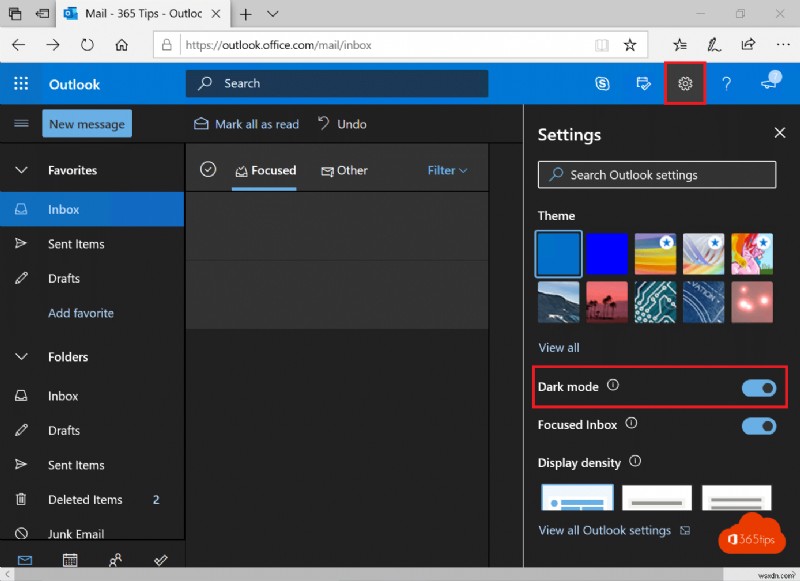Open Sent Items under Folders
Image resolution: width=800 pixels, height=581 pixels.
(92, 465)
